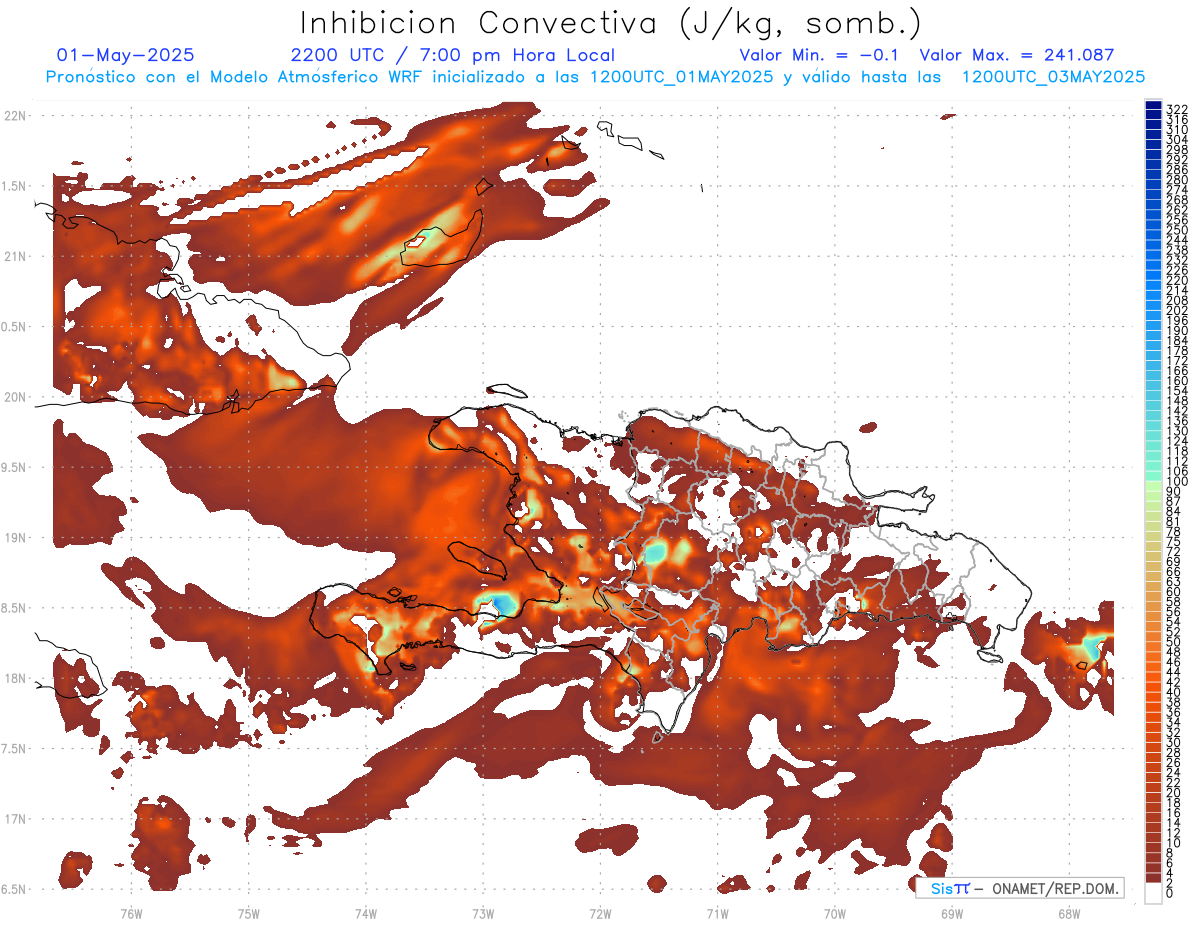This screenshot has height=927, width=1200.
Task: Click the '6.5N' latitude label
Action: click(15, 889)
